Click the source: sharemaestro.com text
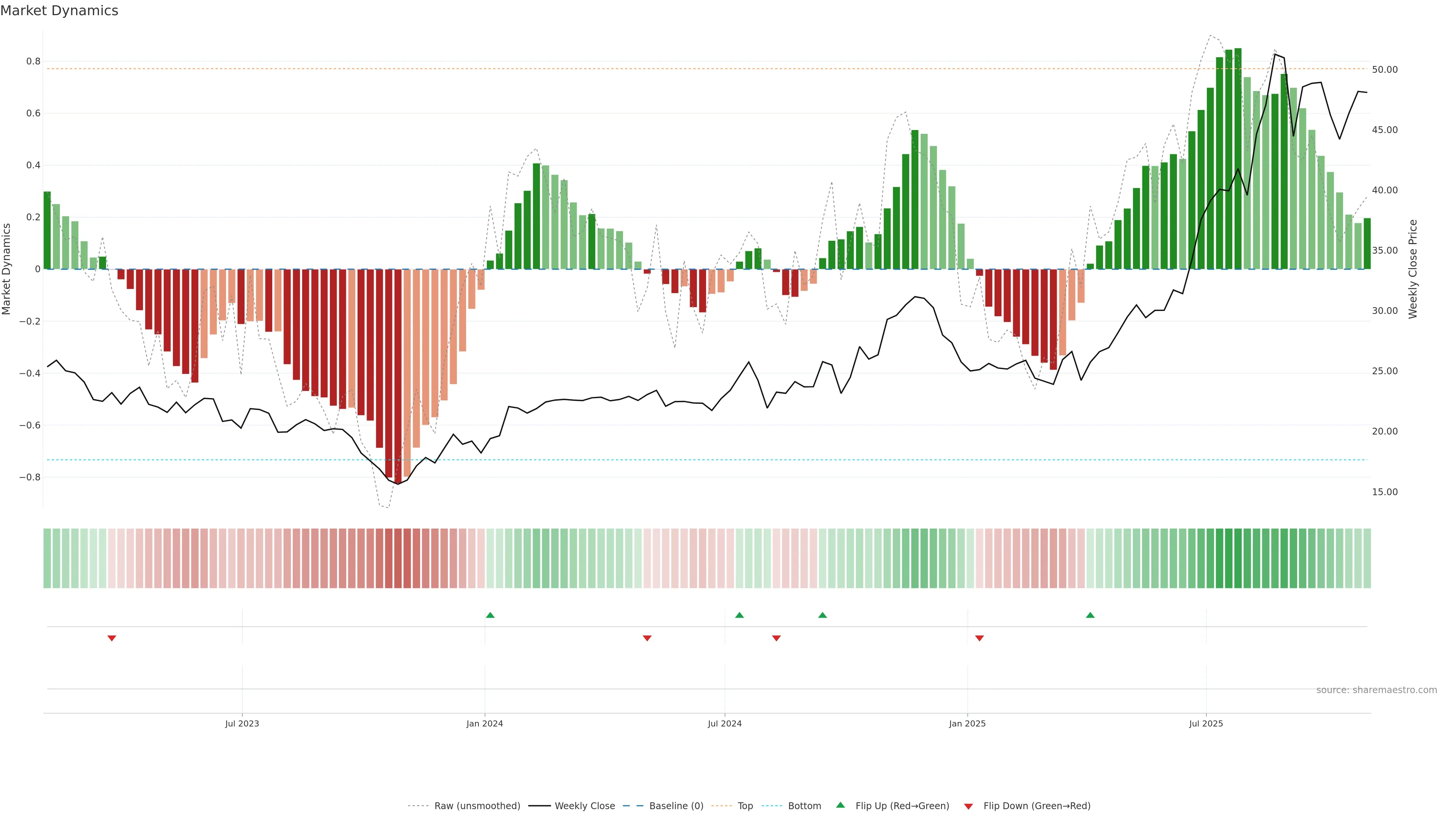Viewport: 1456px width, 819px height. coord(1376,690)
